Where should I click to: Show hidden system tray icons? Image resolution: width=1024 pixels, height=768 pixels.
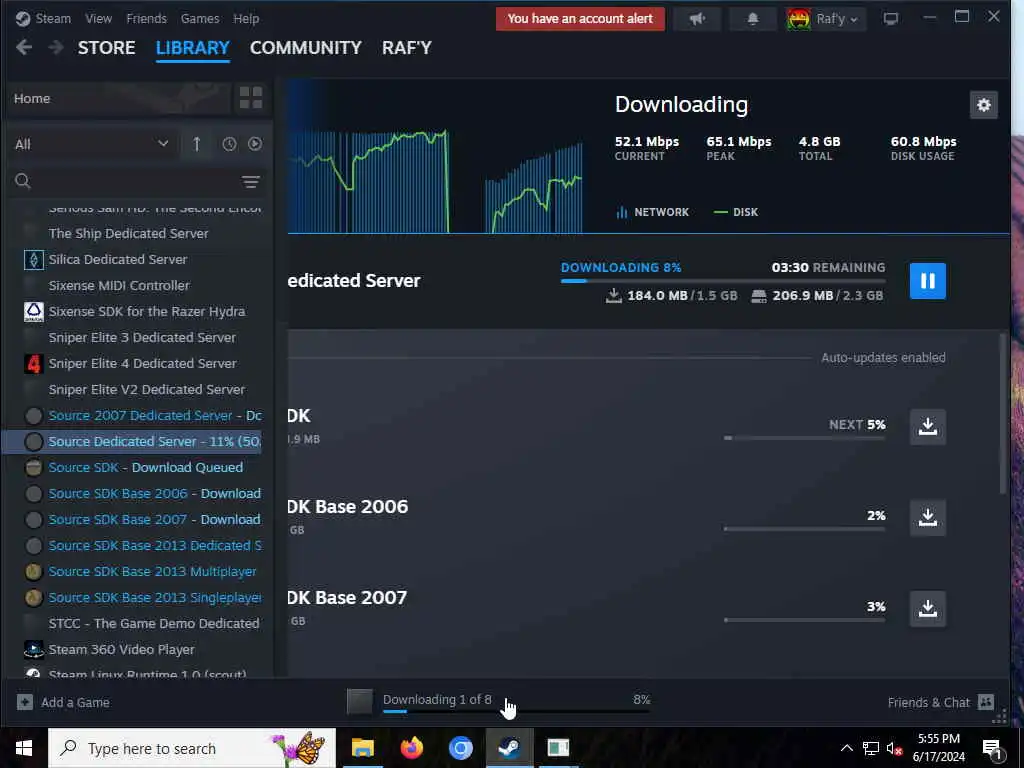pos(846,748)
